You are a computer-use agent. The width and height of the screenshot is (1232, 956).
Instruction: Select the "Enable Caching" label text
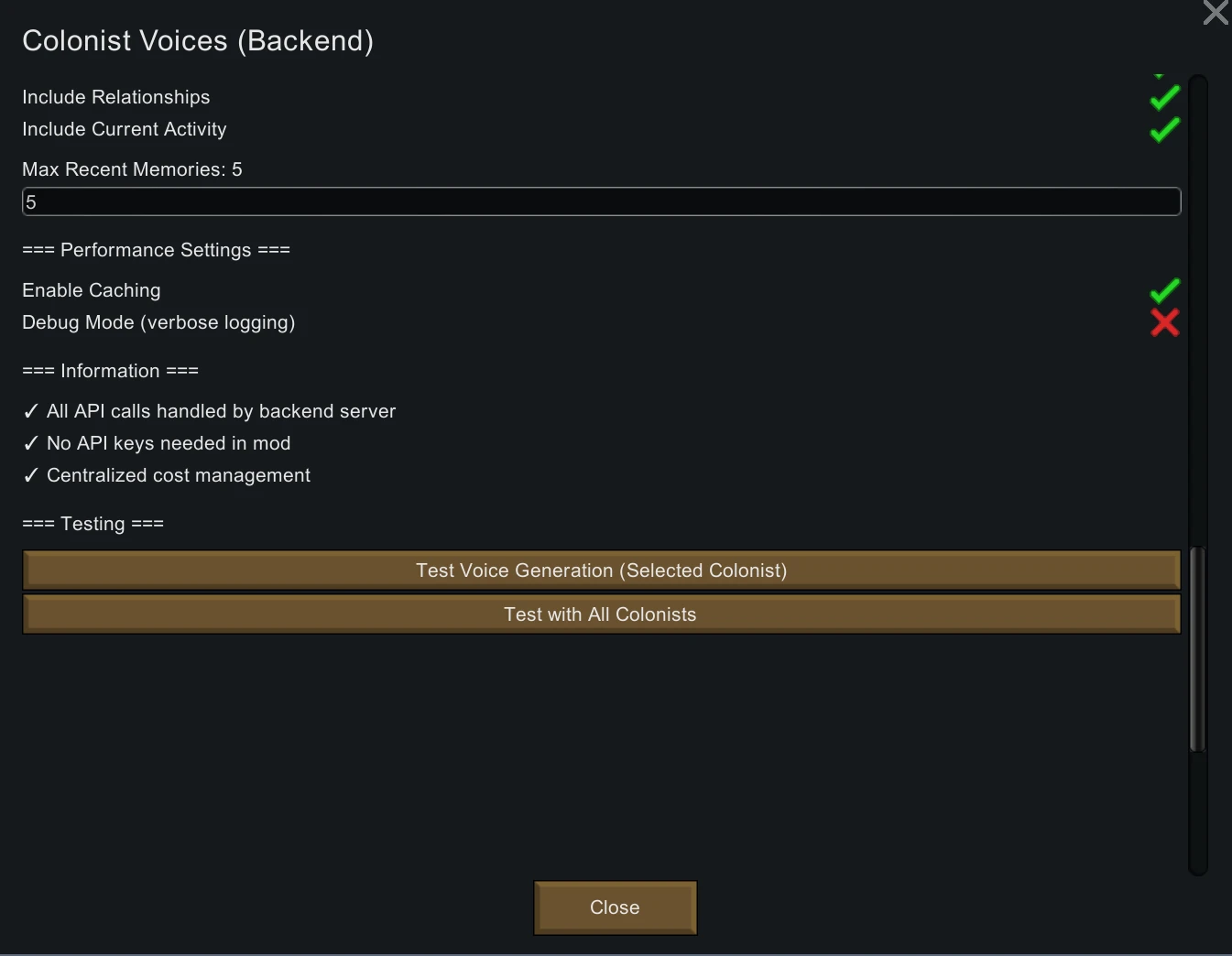(x=92, y=290)
